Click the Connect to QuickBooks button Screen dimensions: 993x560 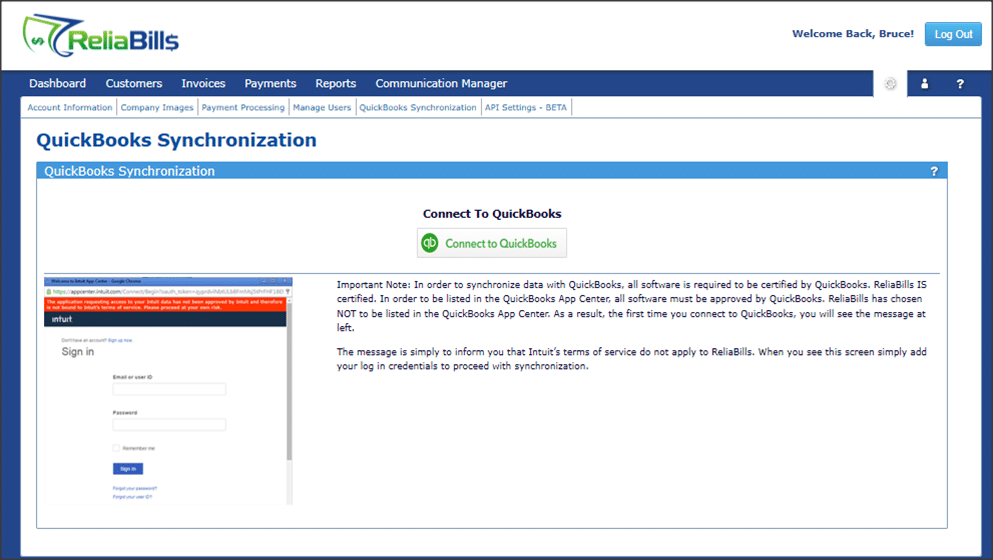491,243
